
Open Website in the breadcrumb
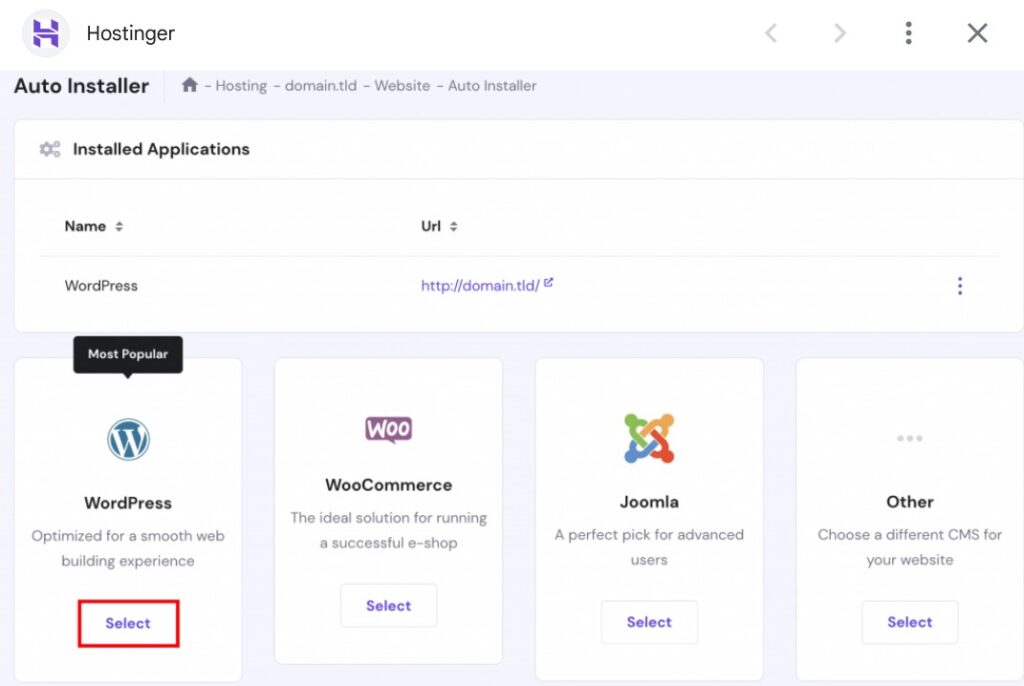tap(402, 86)
